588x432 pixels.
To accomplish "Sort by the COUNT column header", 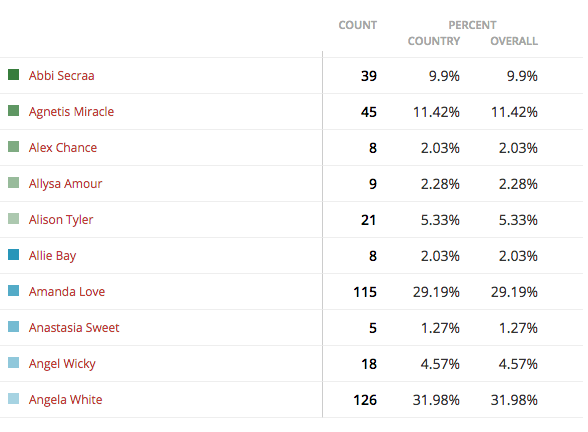I will (357, 25).
